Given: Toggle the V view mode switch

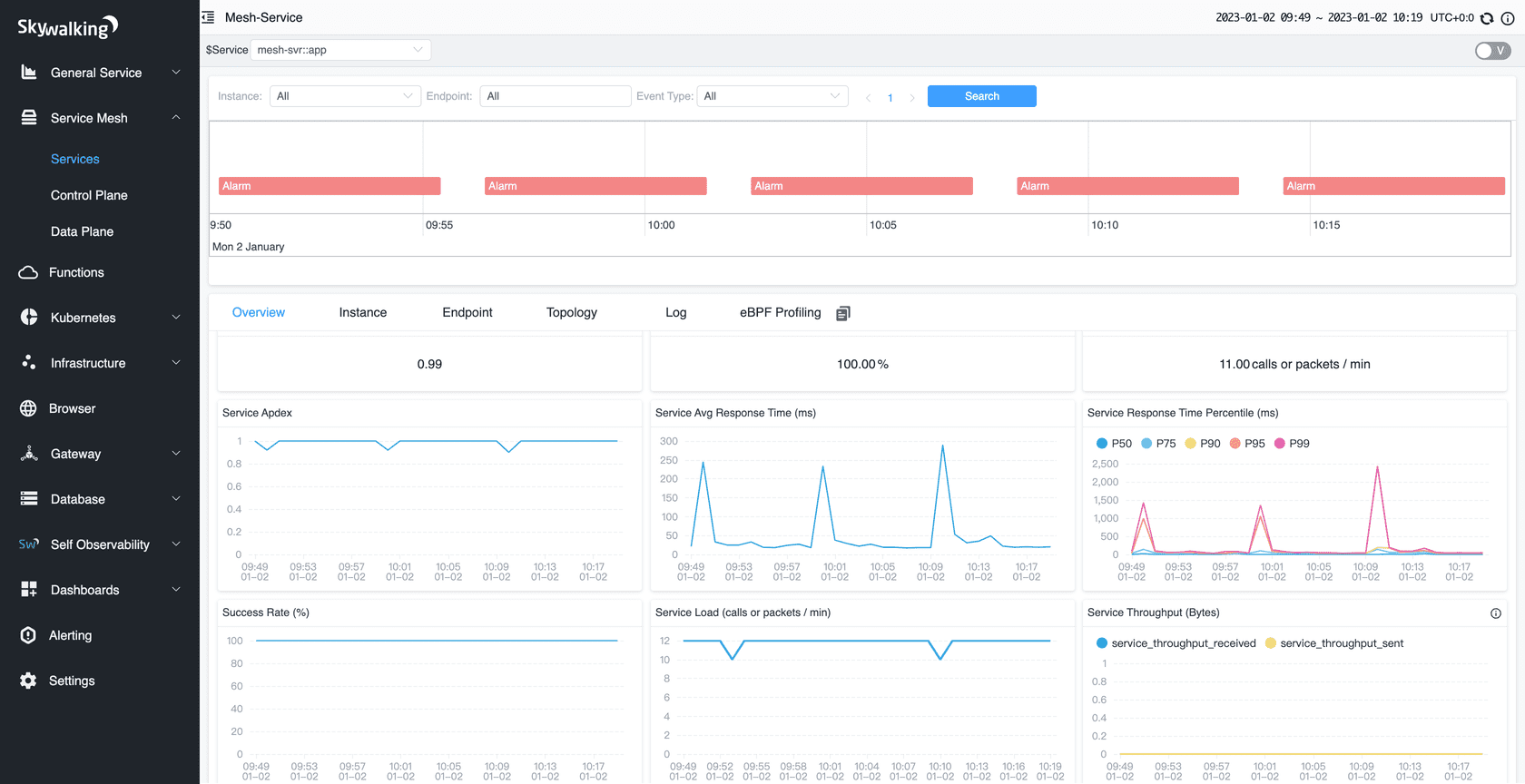Looking at the screenshot, I should pyautogui.click(x=1492, y=51).
